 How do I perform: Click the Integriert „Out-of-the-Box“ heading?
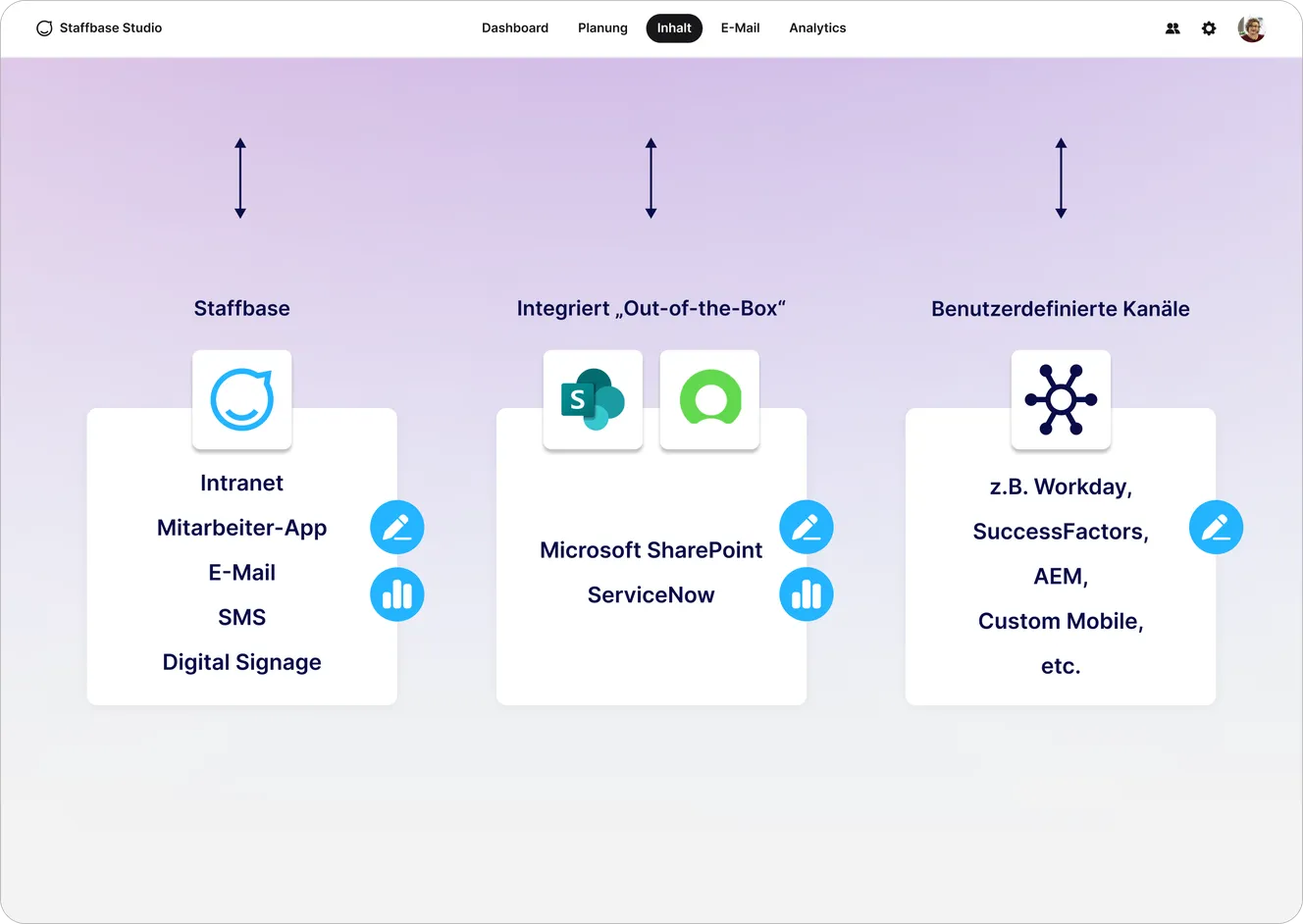pos(651,308)
